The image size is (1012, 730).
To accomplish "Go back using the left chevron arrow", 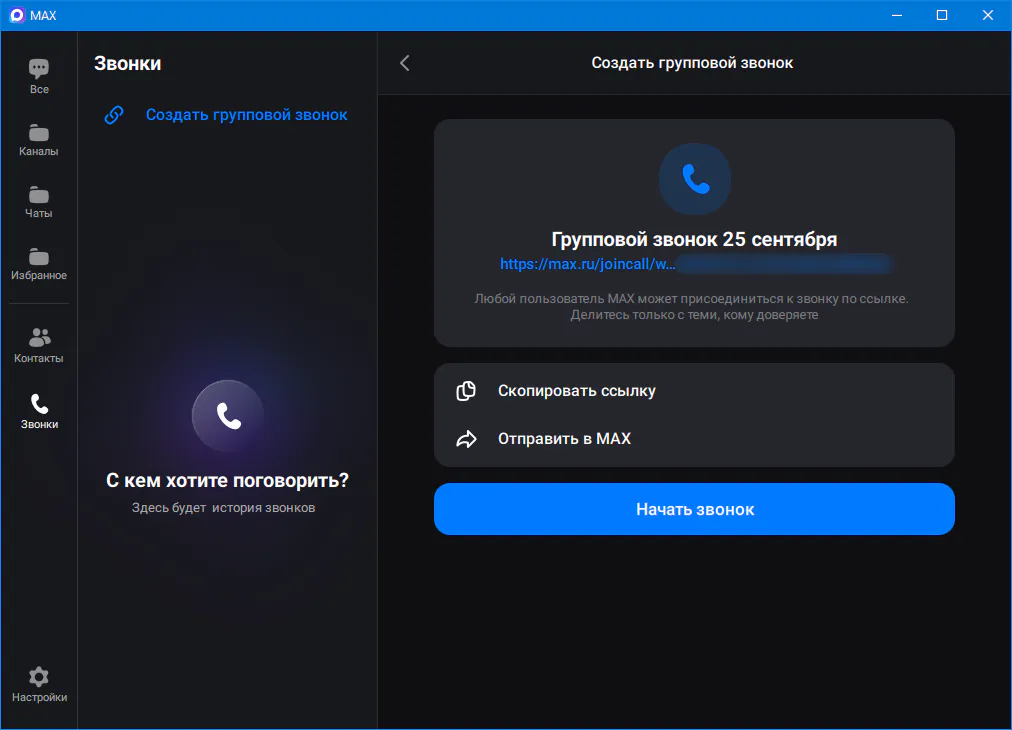I will tap(405, 63).
